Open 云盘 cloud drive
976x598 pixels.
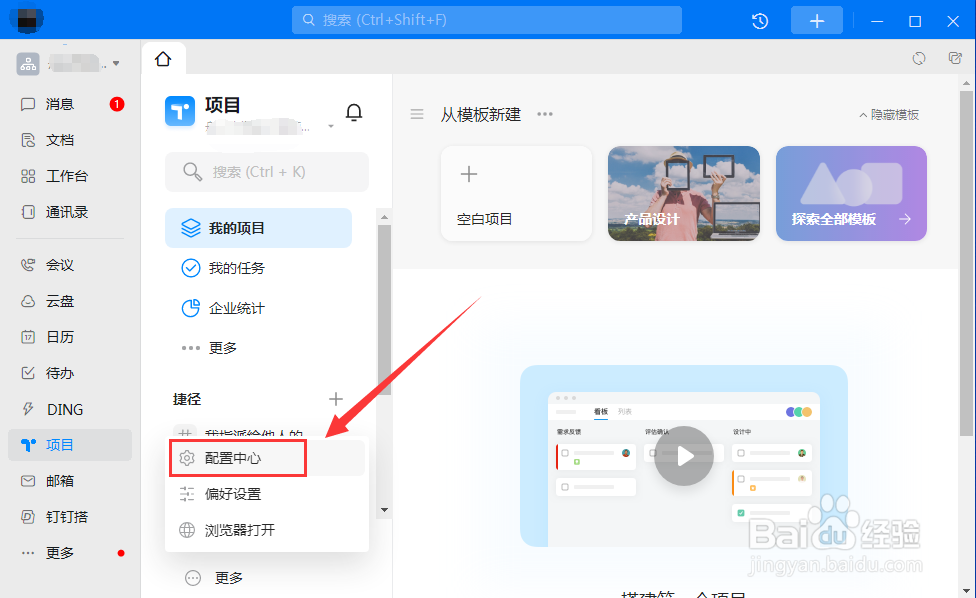(x=70, y=301)
